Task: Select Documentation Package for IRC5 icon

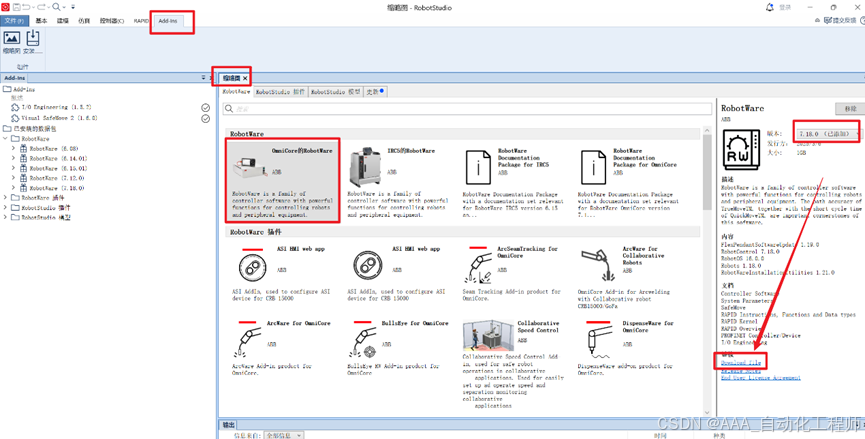Action: (x=478, y=167)
